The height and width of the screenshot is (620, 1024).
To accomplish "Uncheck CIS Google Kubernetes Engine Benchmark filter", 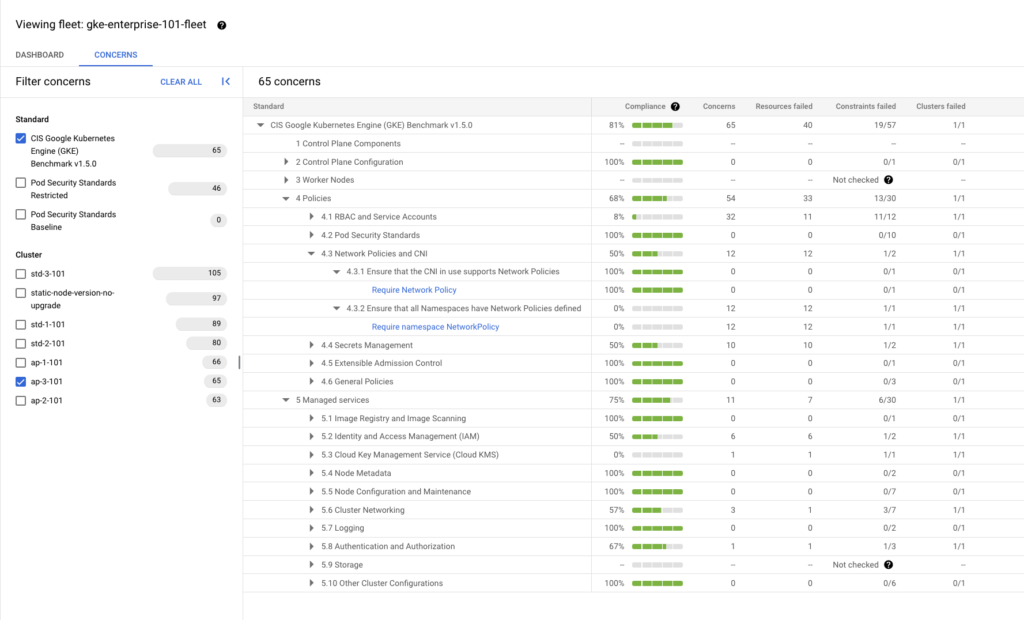I will [21, 139].
